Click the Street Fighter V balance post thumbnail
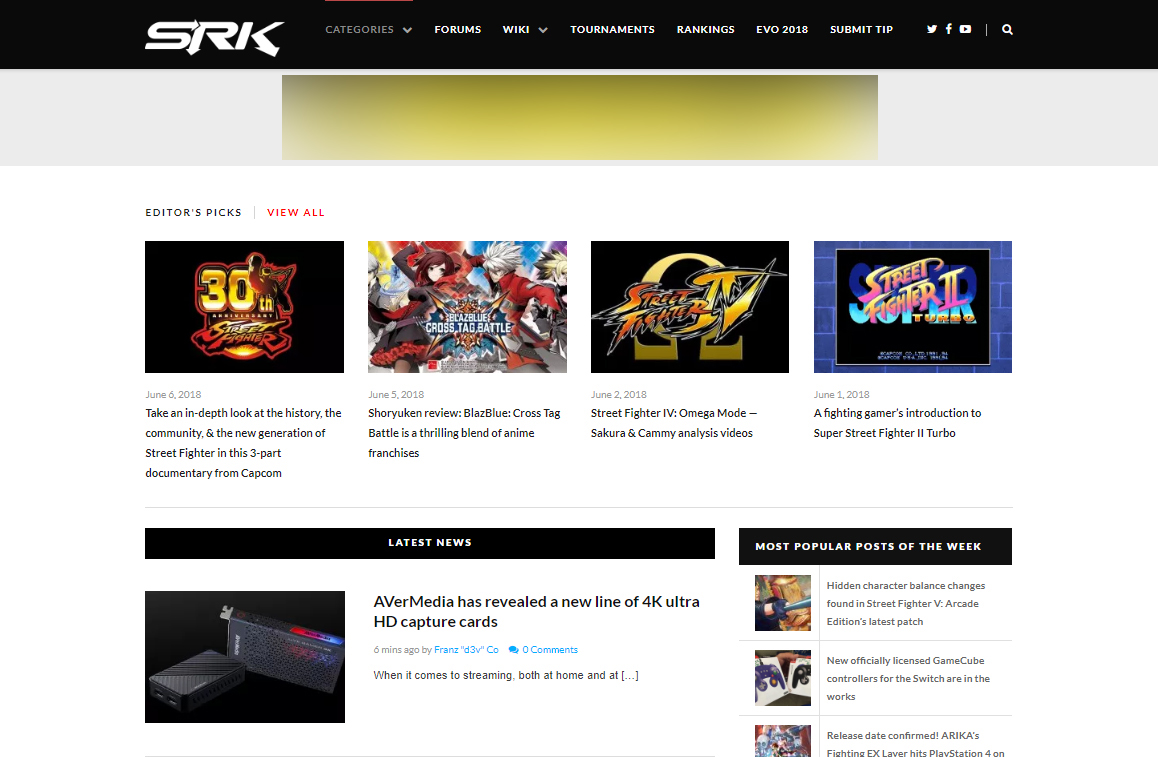Screen dimensions: 1158x757 pos(783,603)
